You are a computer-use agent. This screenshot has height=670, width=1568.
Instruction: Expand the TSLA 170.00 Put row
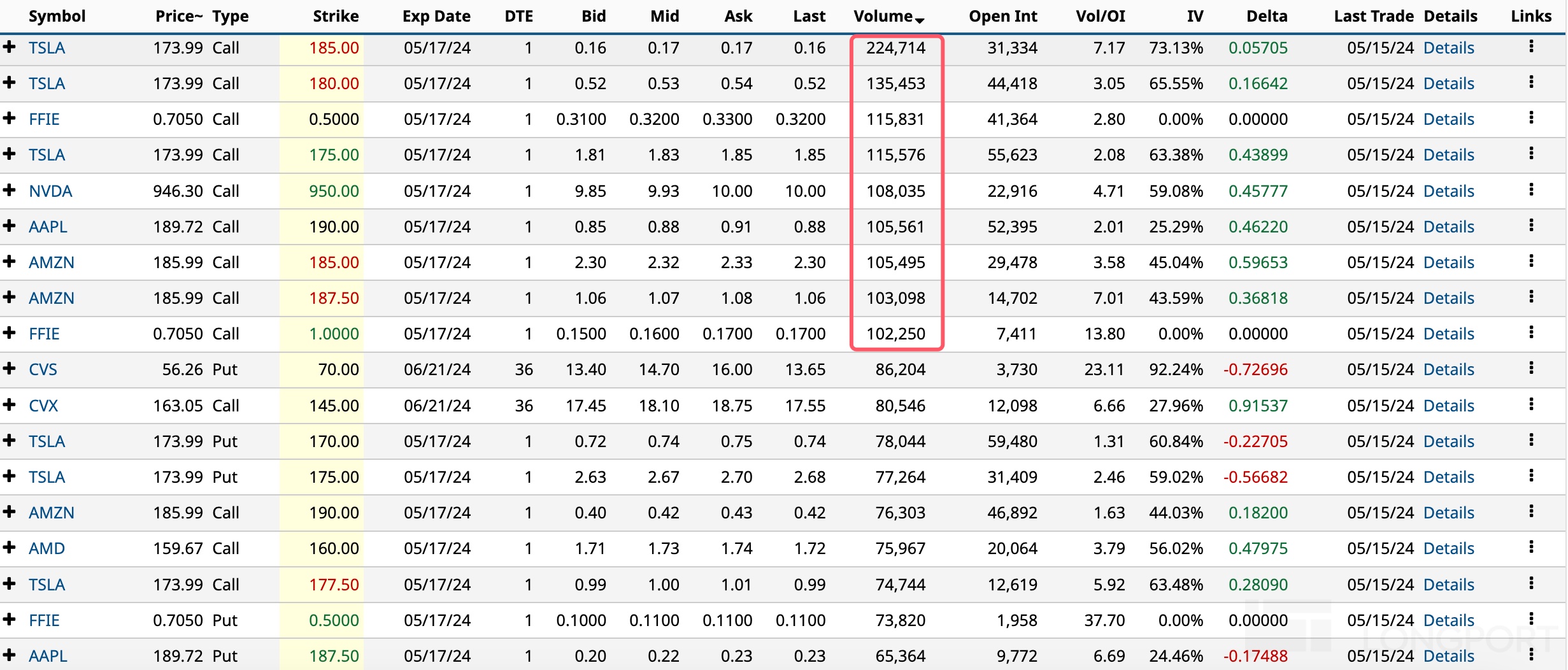(x=9, y=440)
